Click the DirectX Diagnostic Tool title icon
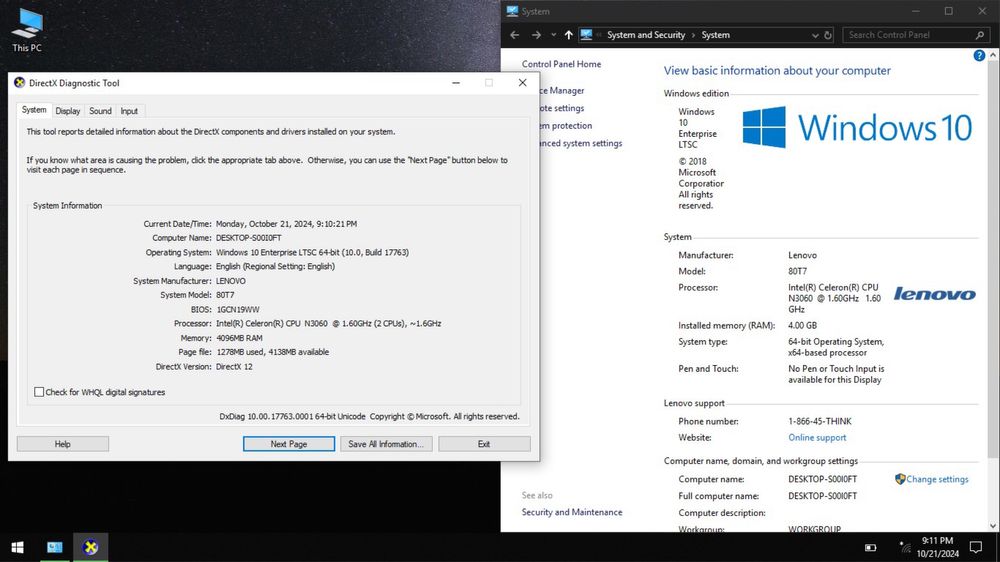Image resolution: width=1000 pixels, height=562 pixels. point(20,83)
